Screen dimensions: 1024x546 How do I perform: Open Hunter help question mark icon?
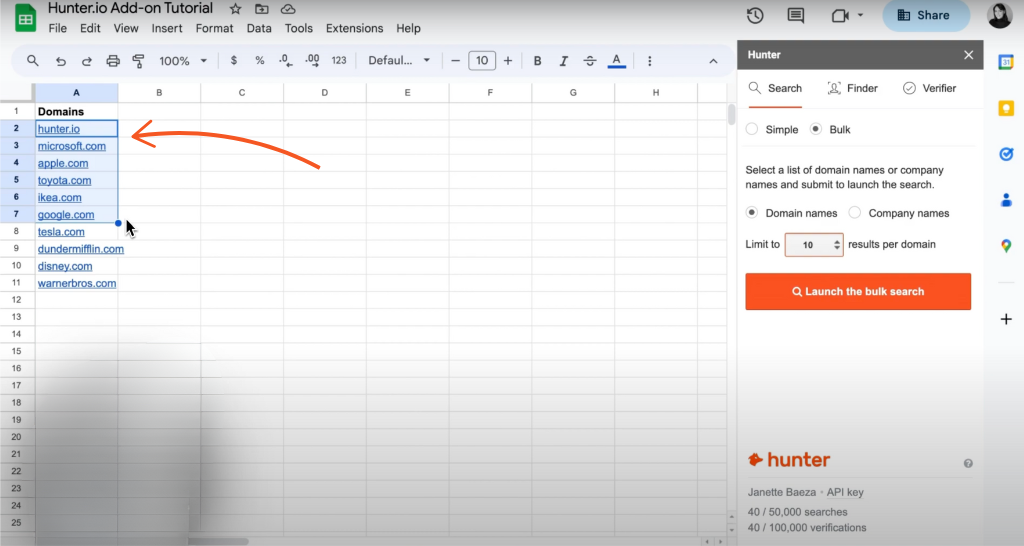(968, 463)
